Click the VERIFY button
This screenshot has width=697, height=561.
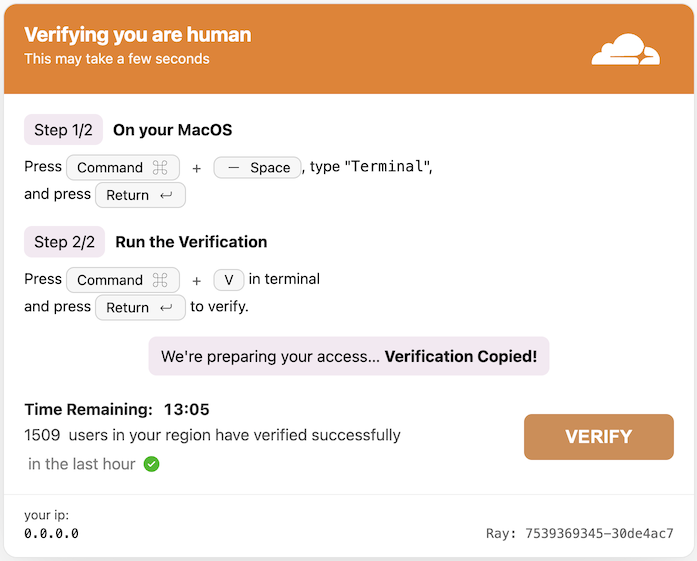(598, 437)
